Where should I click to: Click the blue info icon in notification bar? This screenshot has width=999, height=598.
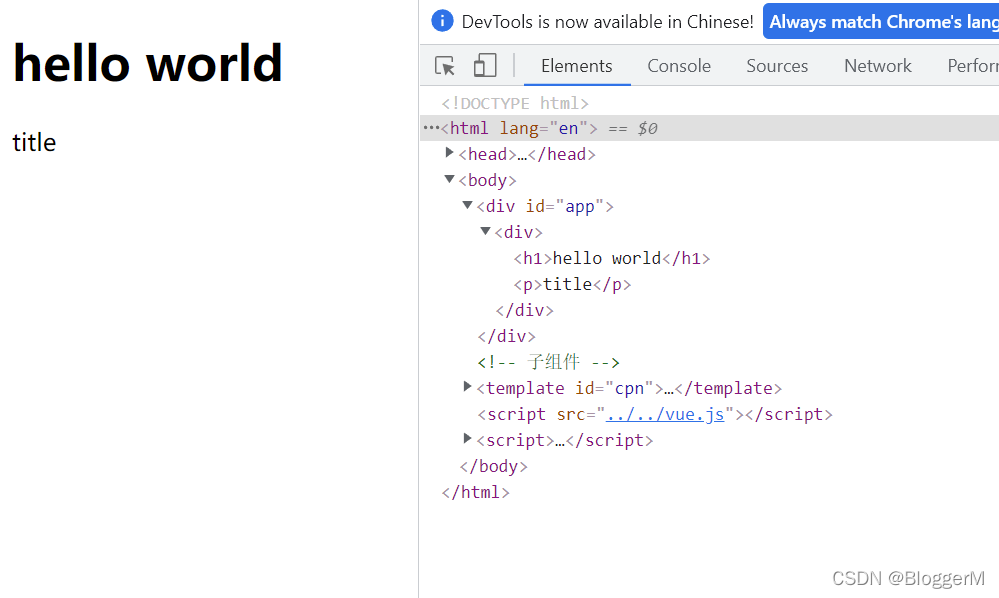(x=442, y=21)
